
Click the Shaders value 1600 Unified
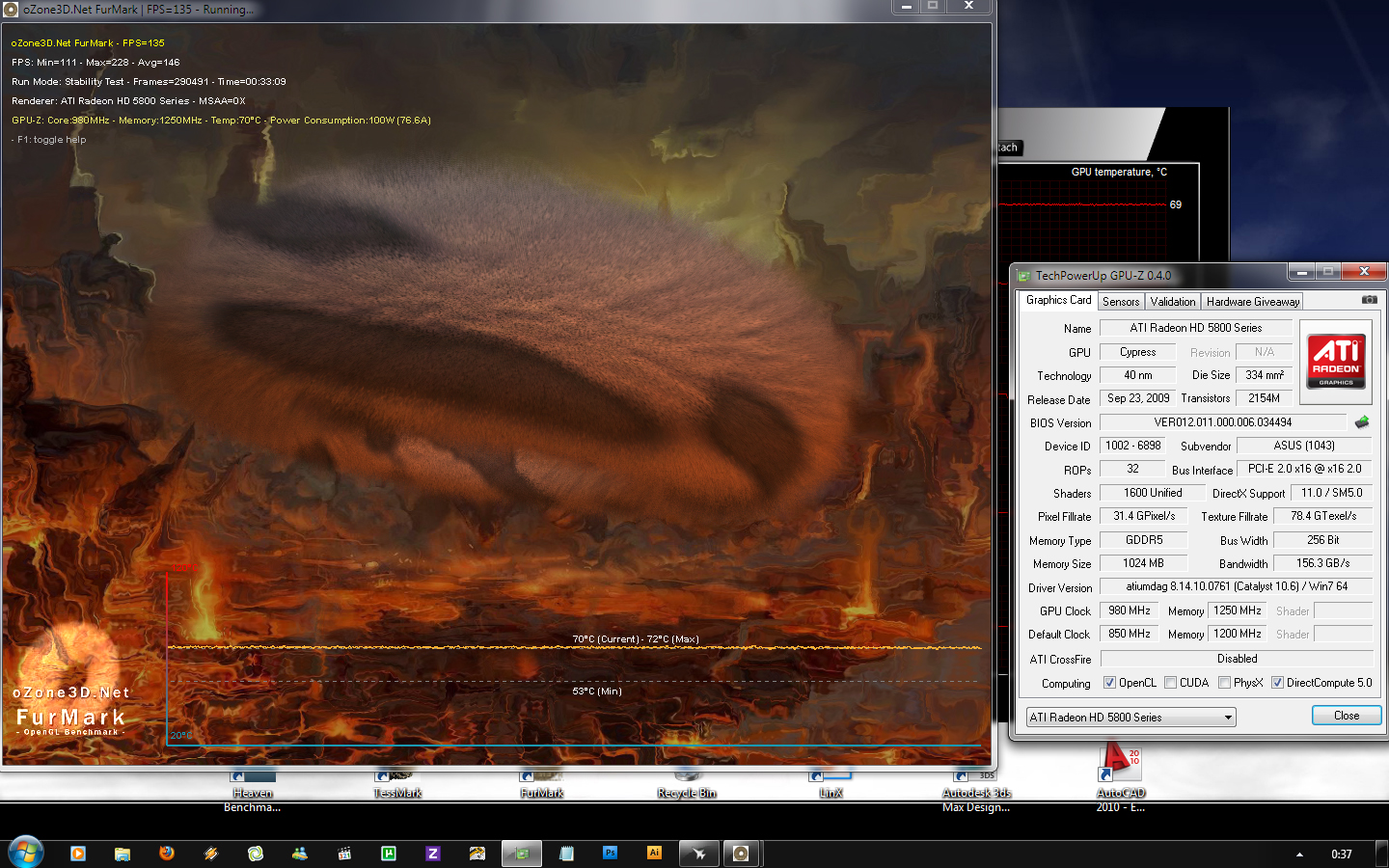coord(1152,493)
